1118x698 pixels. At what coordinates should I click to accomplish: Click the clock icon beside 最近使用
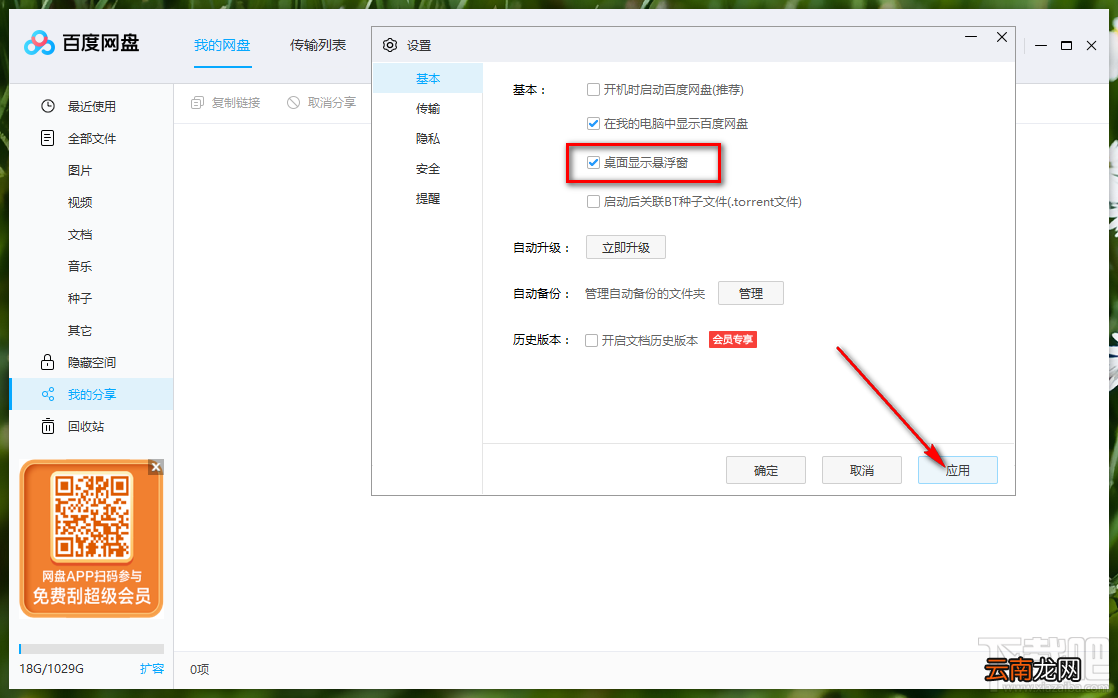[x=48, y=106]
